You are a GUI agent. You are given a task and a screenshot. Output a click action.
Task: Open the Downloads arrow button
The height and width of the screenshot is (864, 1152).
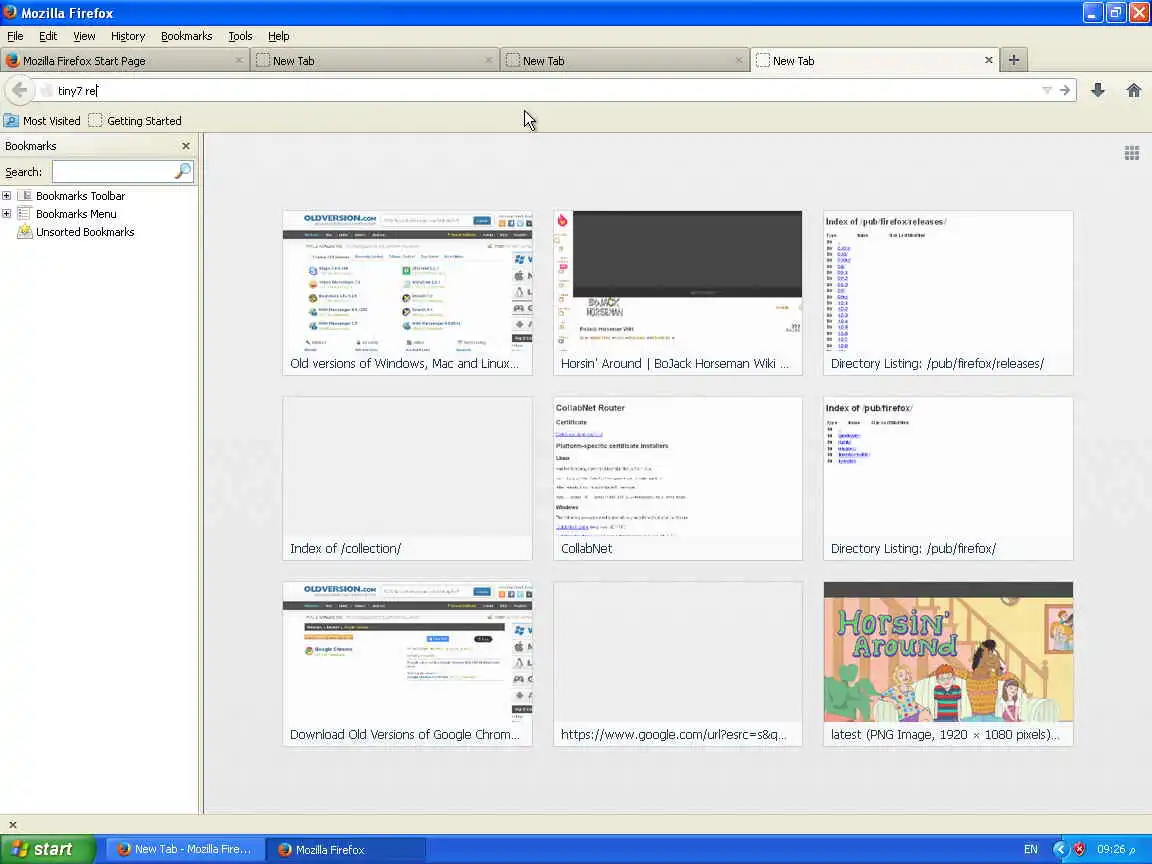pyautogui.click(x=1098, y=90)
